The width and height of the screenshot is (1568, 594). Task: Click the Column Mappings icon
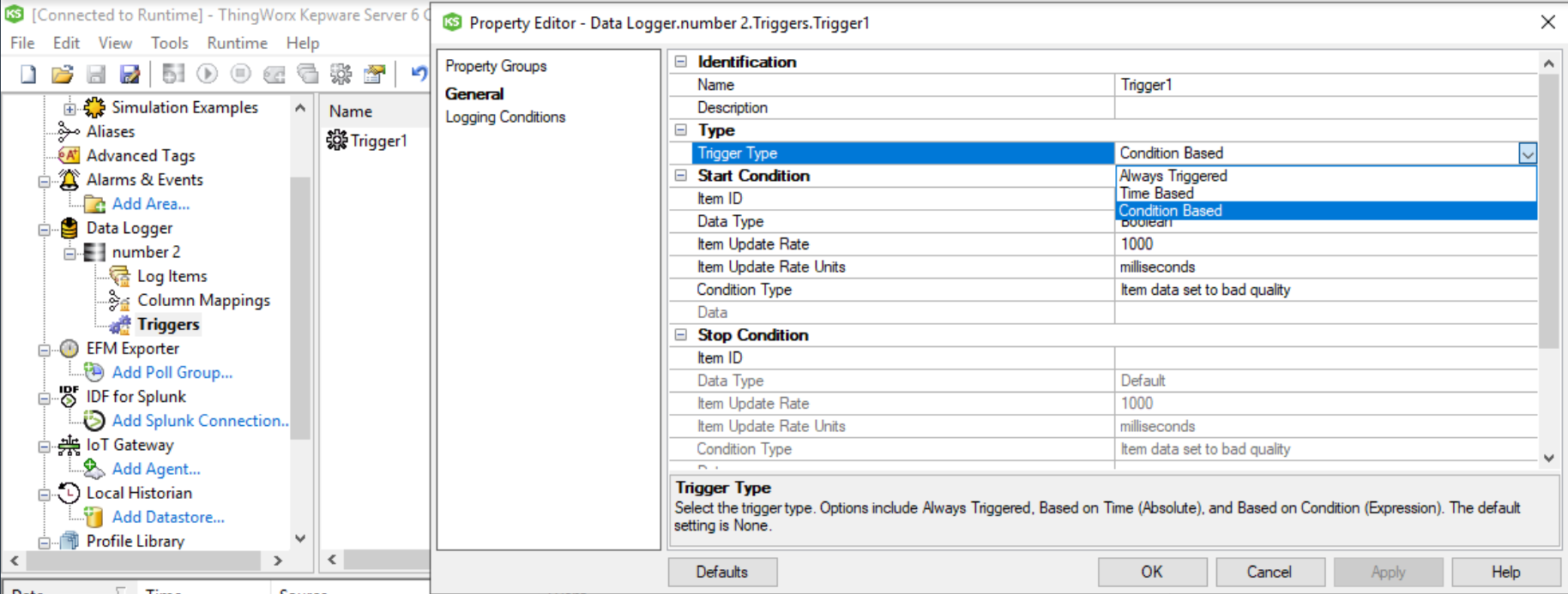120,300
